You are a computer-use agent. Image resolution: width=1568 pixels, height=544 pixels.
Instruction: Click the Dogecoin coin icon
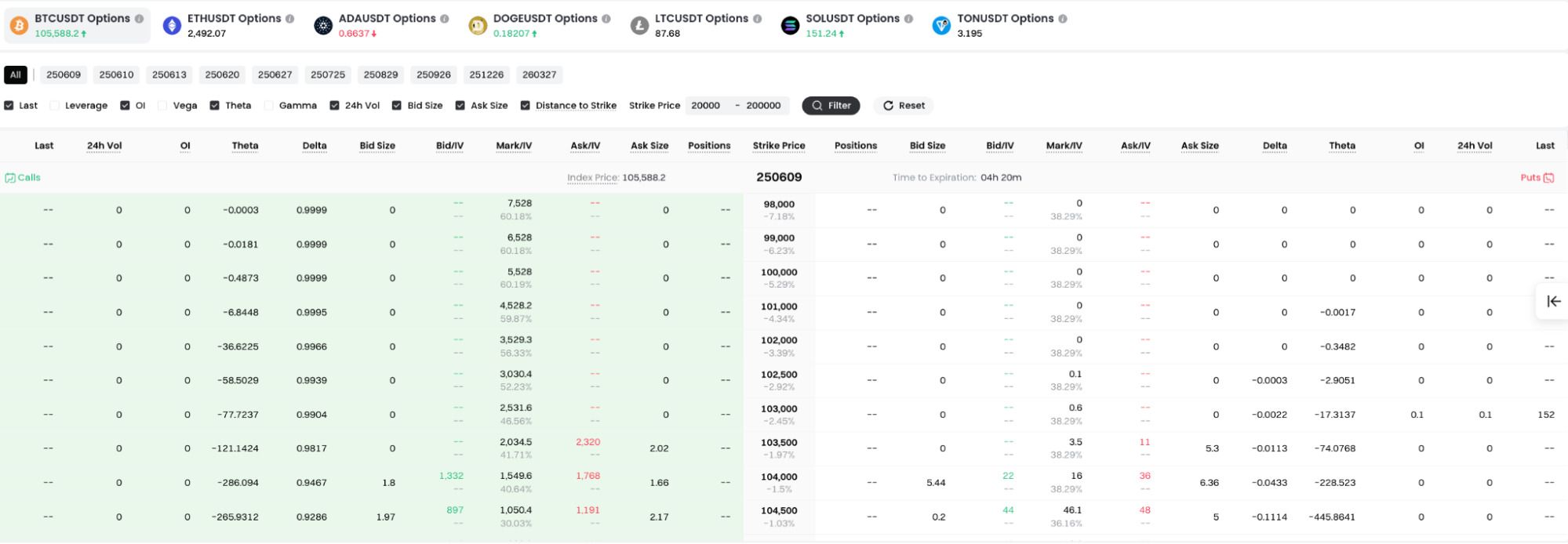tap(478, 26)
